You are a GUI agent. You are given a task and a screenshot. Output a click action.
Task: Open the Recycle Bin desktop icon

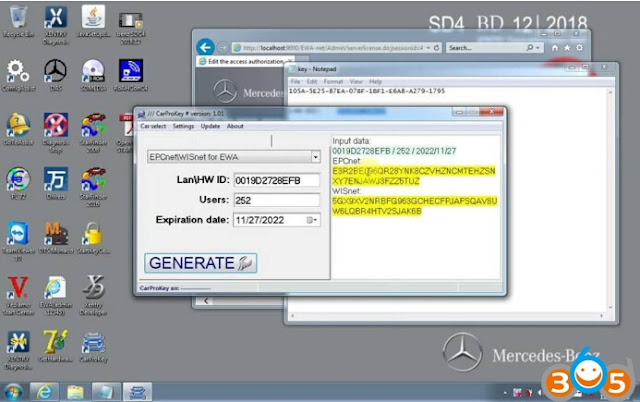[x=18, y=22]
